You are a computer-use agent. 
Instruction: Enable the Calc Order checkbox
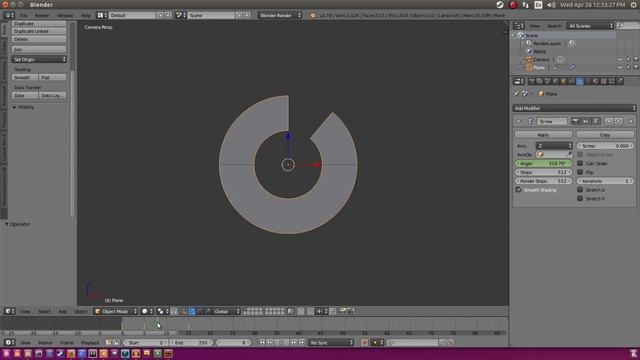coord(580,163)
